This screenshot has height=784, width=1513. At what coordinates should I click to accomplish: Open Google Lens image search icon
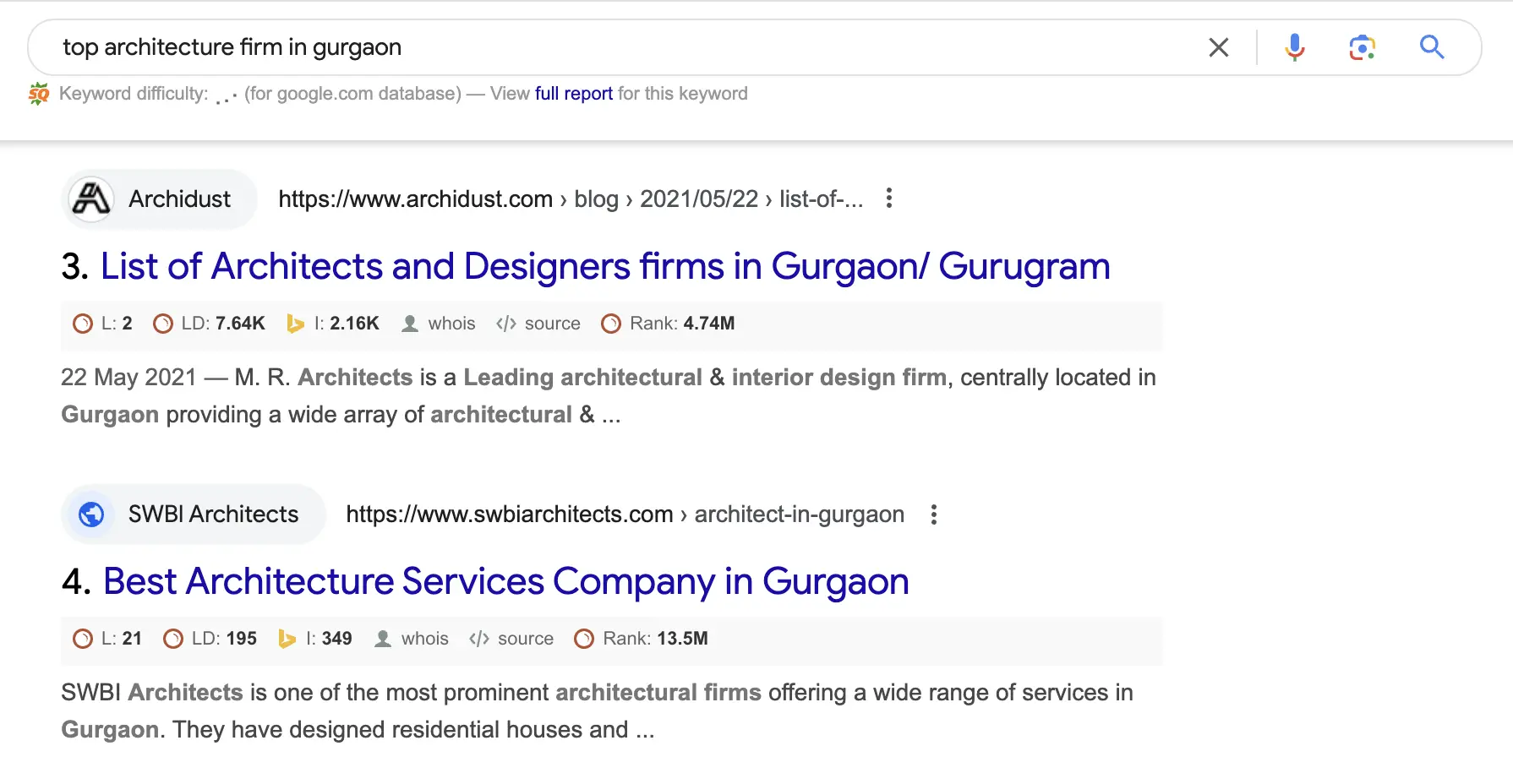point(1362,47)
